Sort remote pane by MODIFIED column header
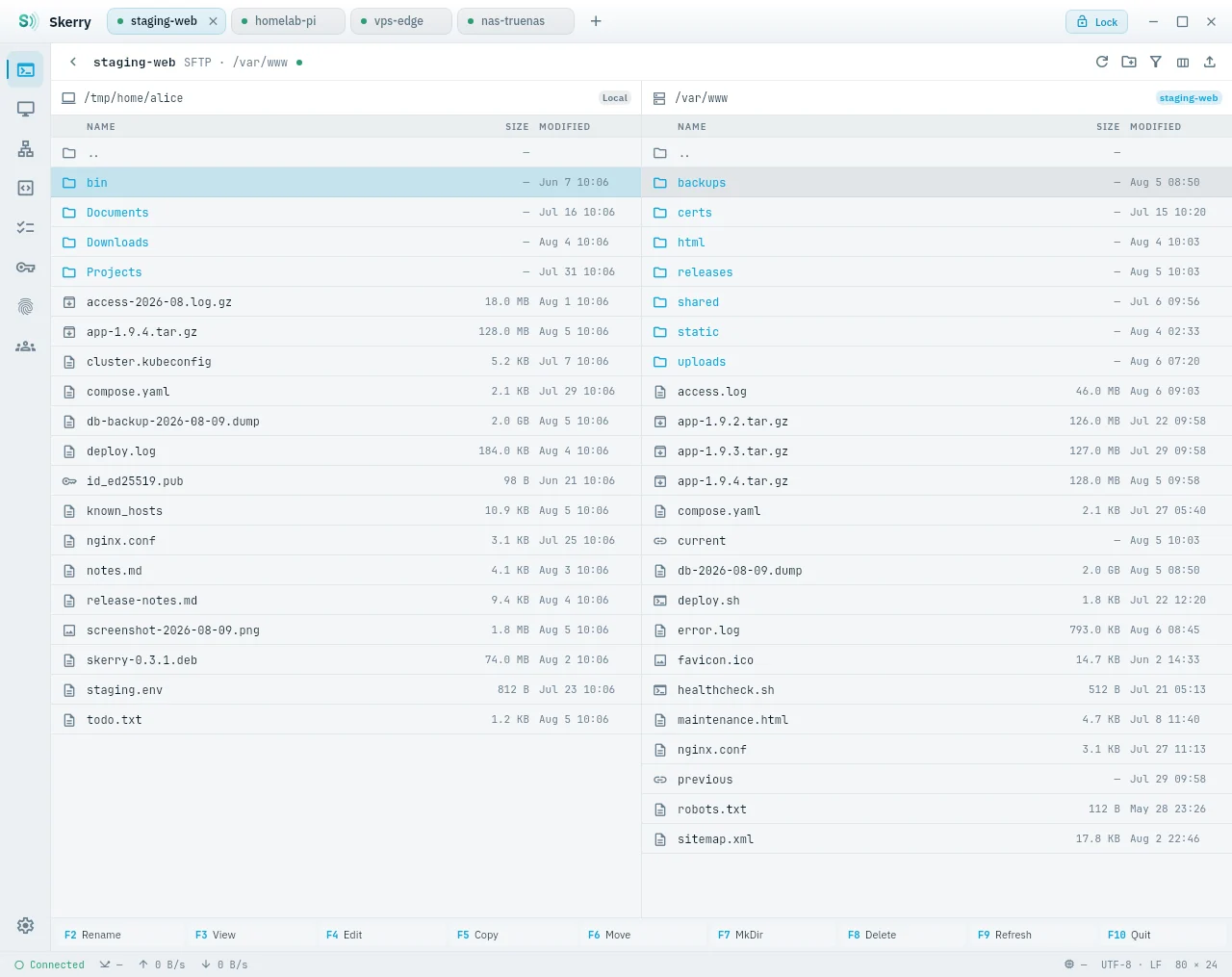This screenshot has width=1232, height=977. point(1155,126)
